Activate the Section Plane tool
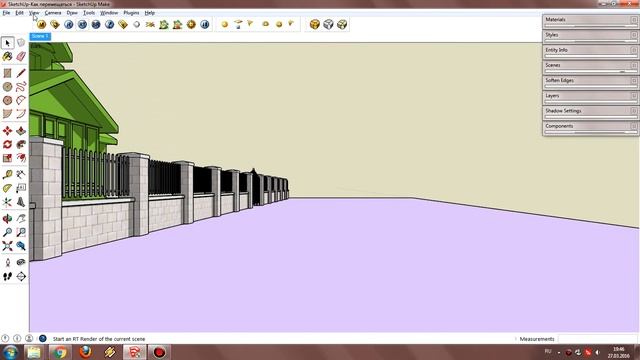 tap(21, 276)
